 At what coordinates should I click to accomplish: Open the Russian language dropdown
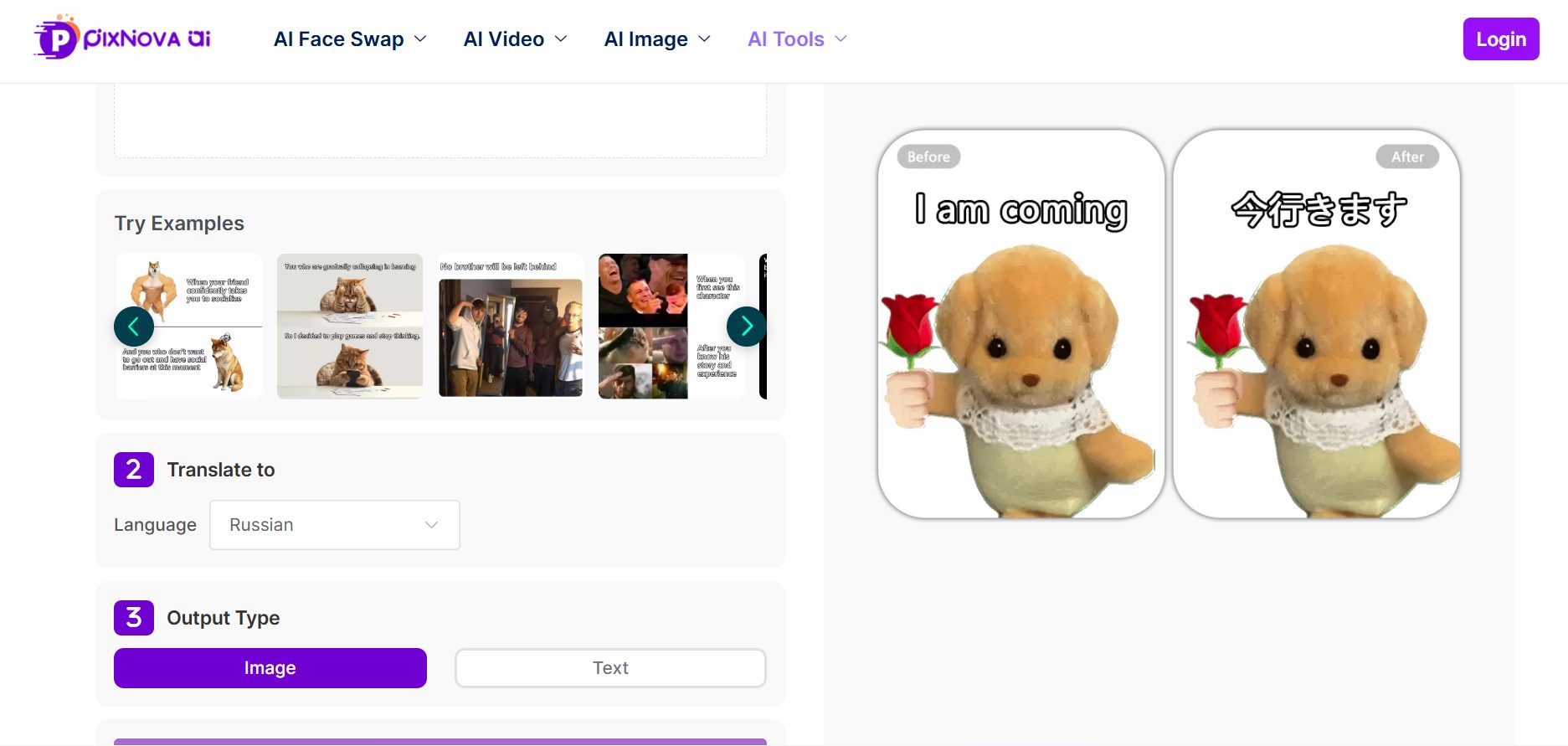(334, 525)
